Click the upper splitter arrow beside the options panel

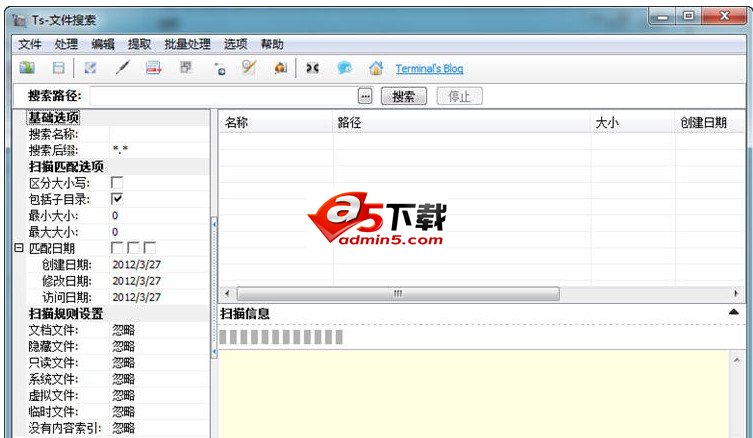[214, 224]
